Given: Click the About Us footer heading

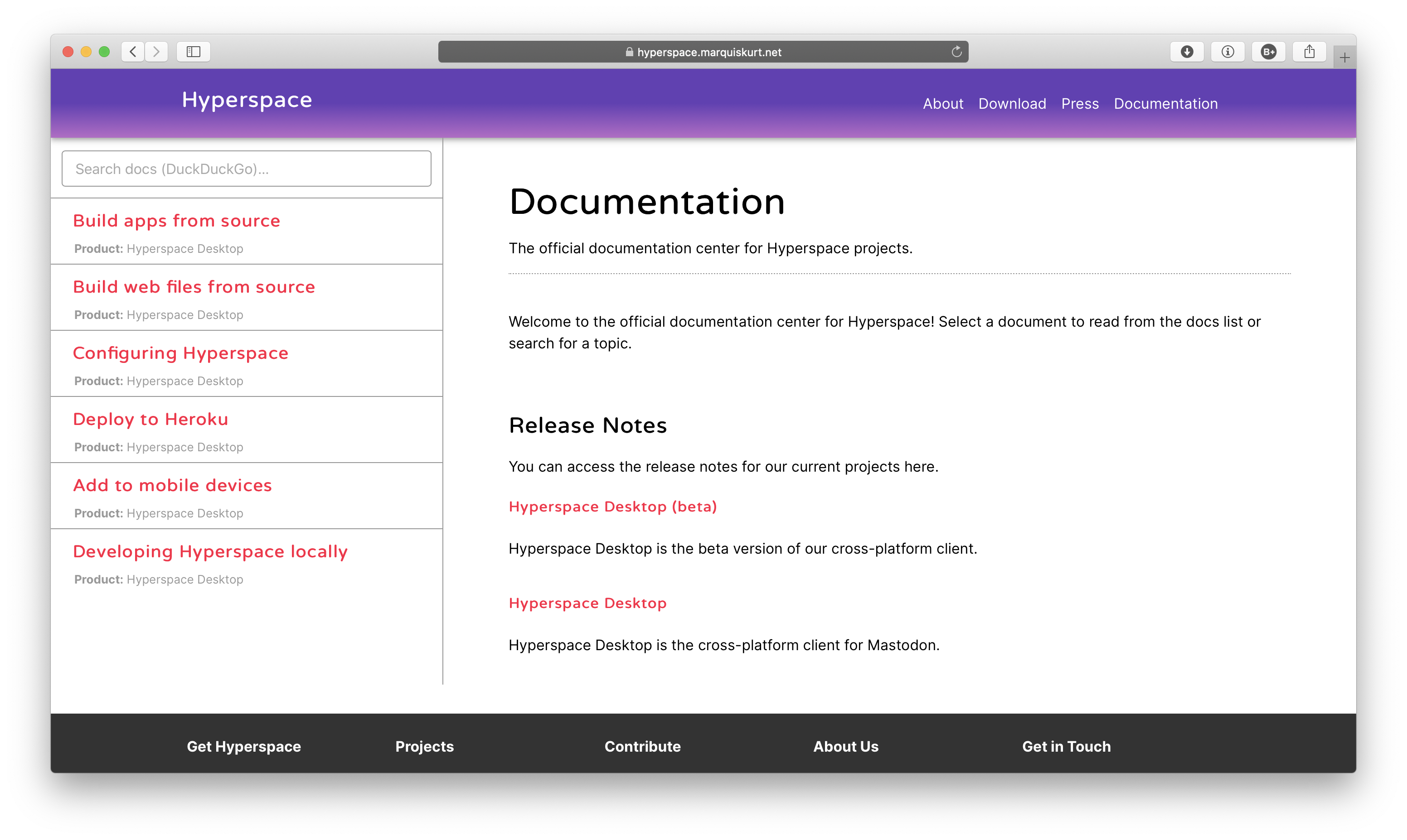Looking at the screenshot, I should point(846,747).
